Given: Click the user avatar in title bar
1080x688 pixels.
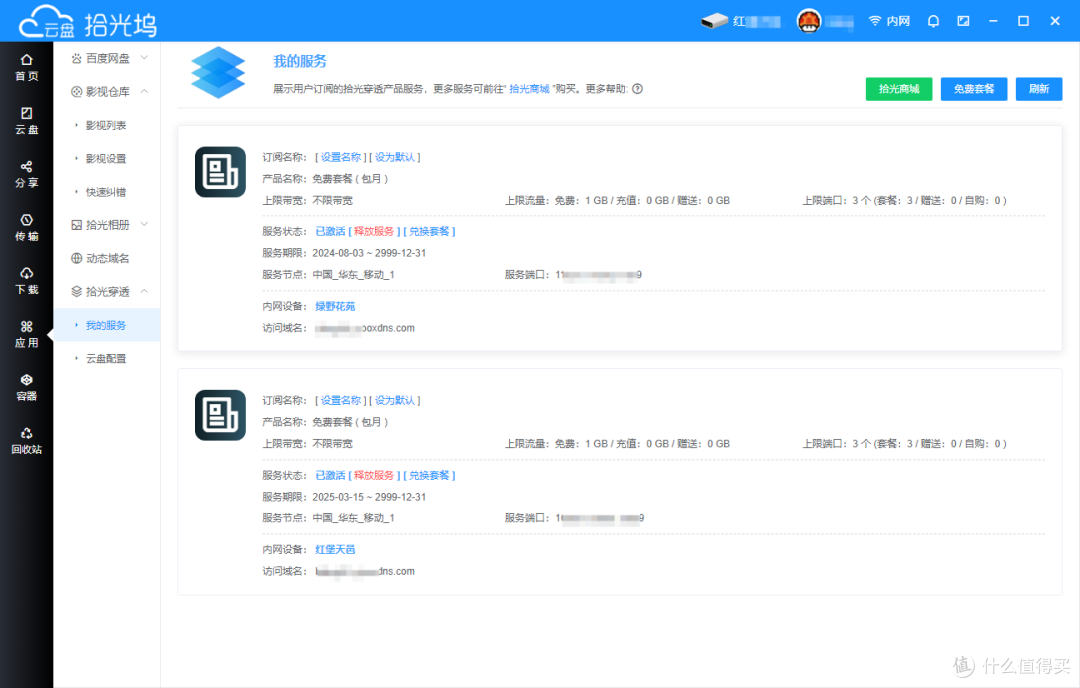Looking at the screenshot, I should [x=809, y=21].
